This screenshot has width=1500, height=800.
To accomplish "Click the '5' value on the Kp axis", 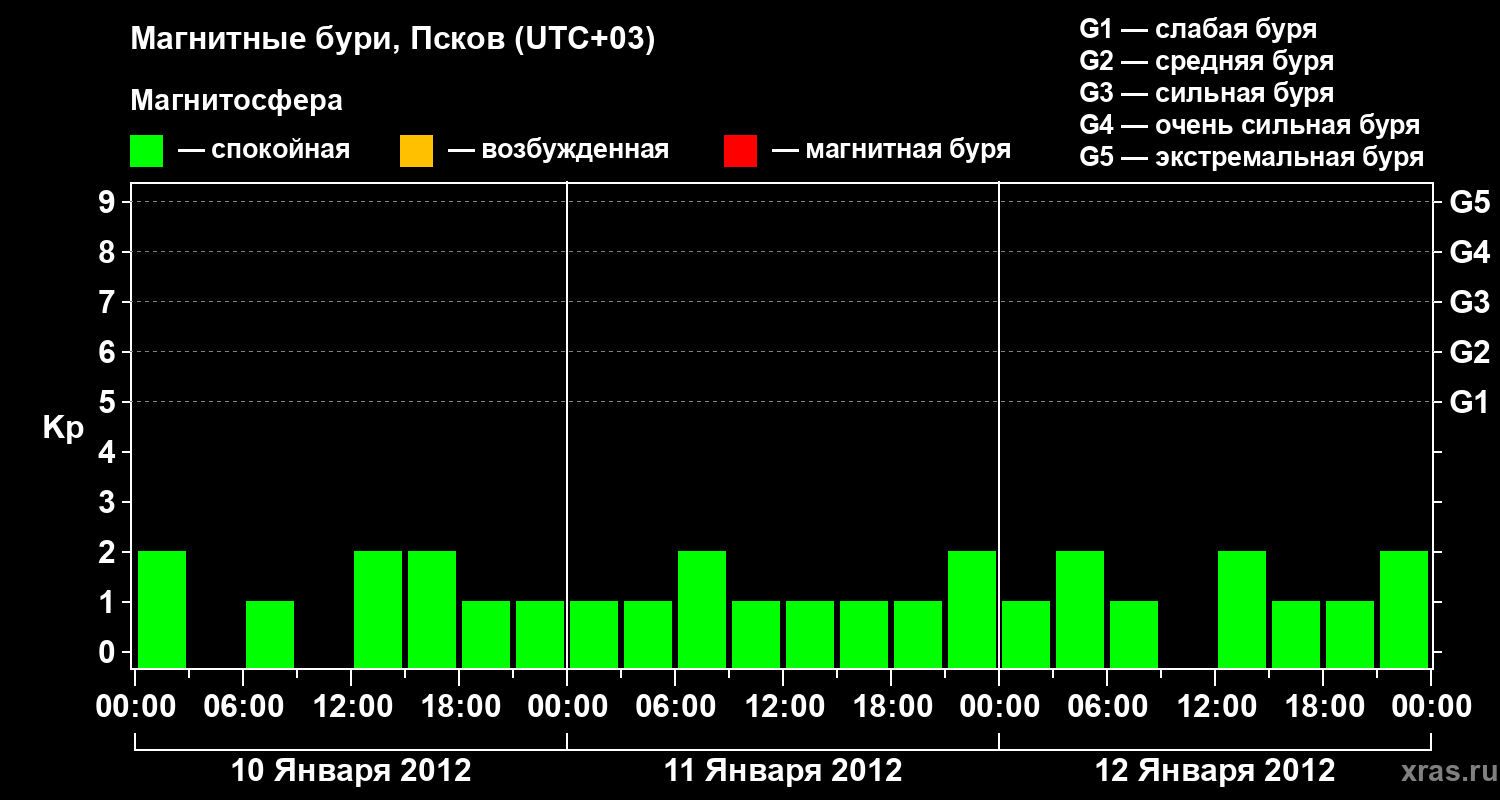I will click(109, 402).
